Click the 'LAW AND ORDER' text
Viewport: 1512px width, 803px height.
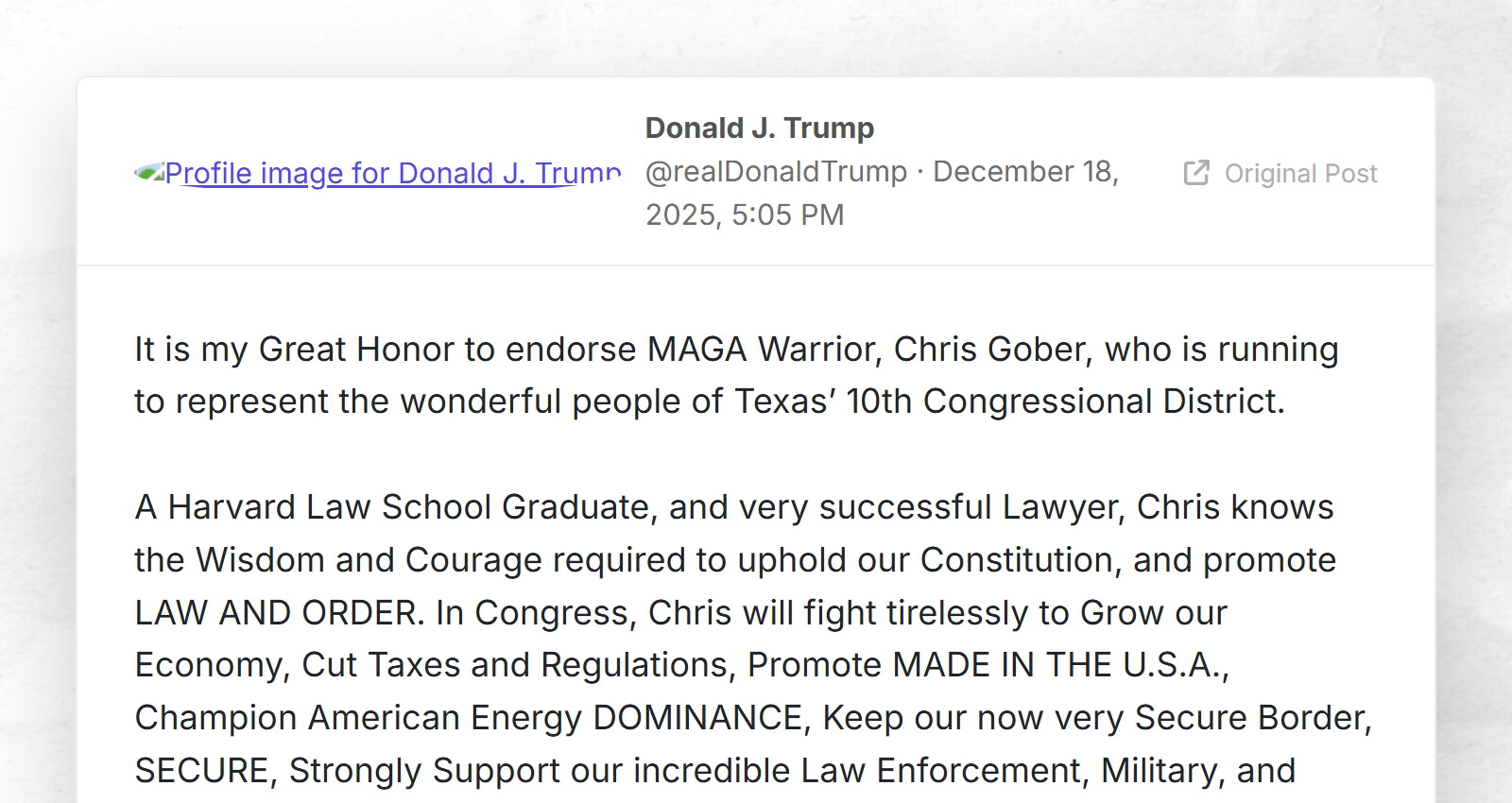click(278, 613)
